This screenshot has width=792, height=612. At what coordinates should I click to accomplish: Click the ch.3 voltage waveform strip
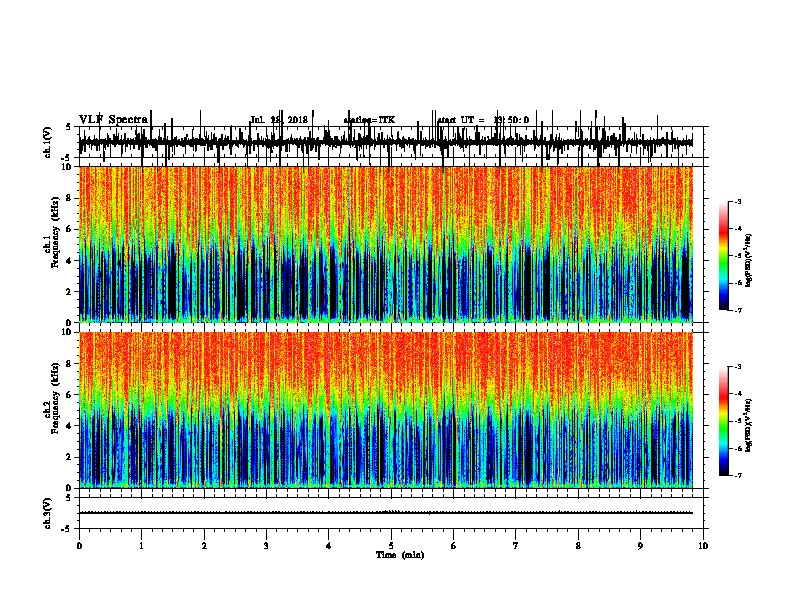393,513
